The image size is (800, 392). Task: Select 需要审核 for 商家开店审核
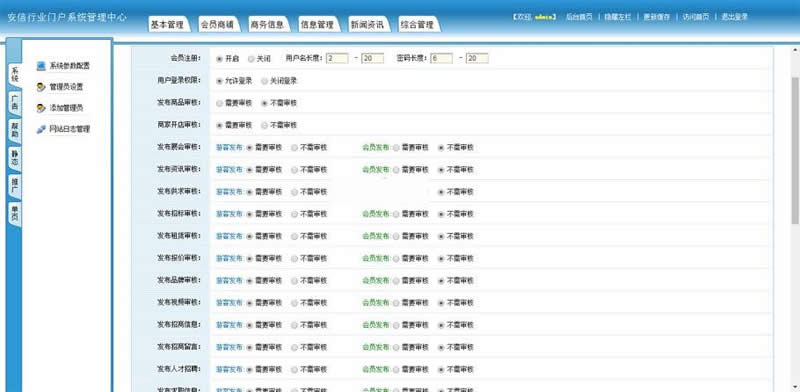[220, 125]
